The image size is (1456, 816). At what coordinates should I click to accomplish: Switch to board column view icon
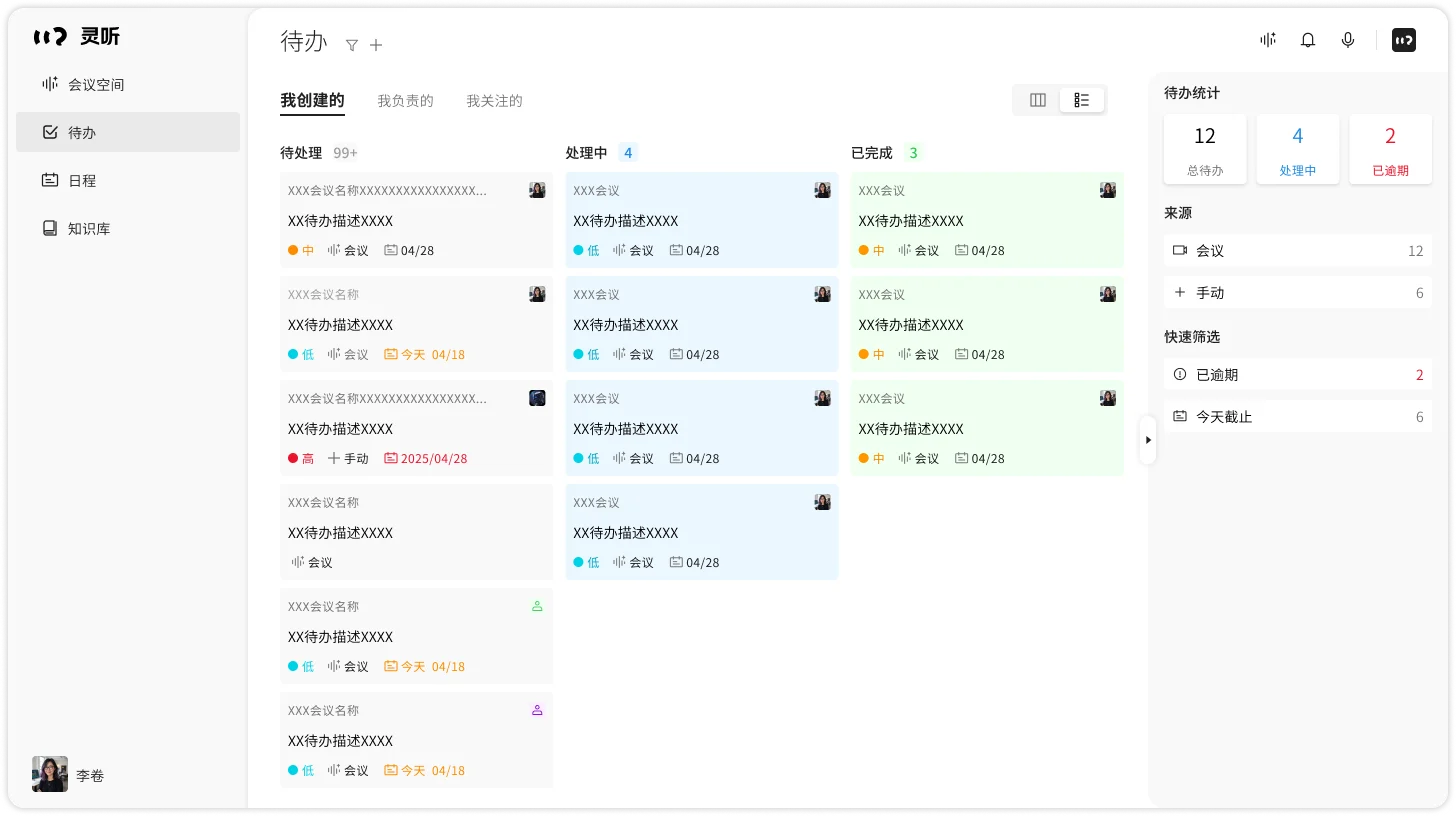click(1038, 100)
